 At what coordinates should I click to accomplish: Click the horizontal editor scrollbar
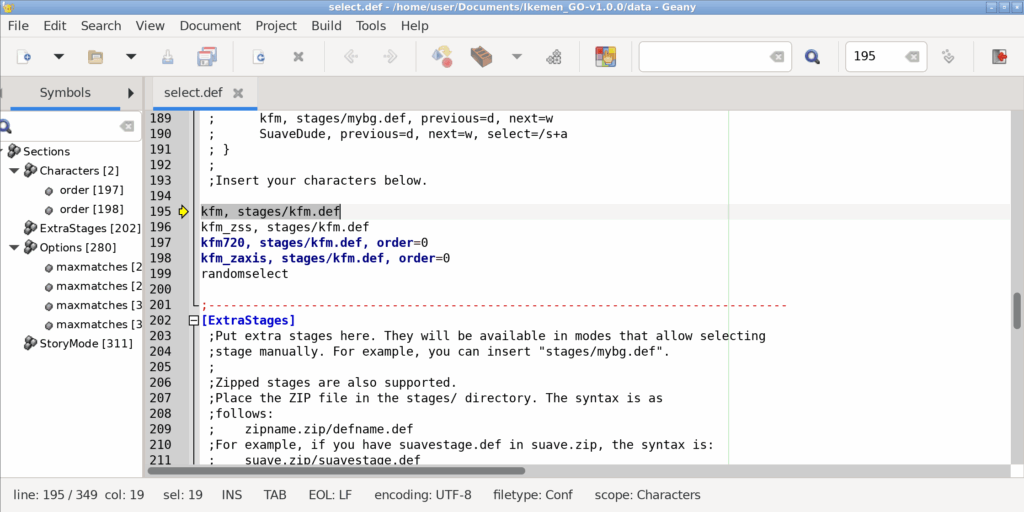tap(336, 470)
